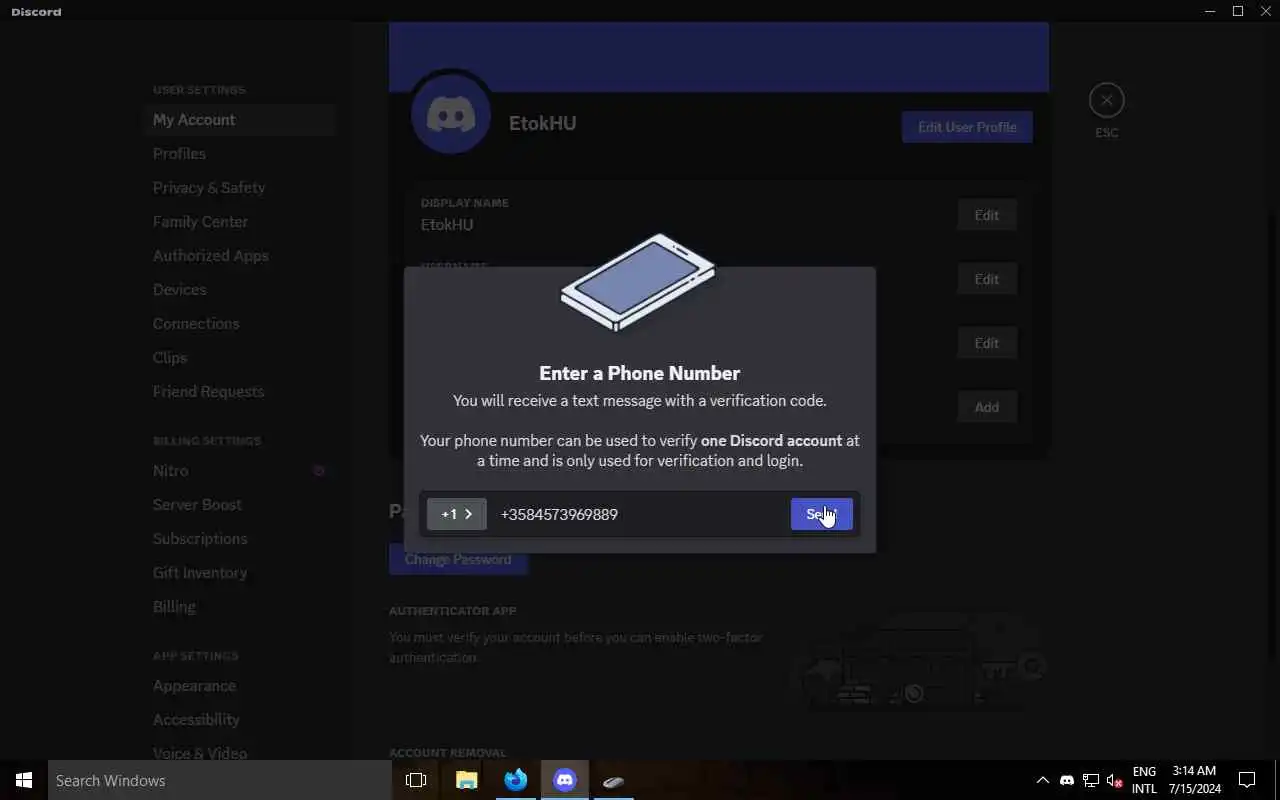Open clock showing 3:14 AM
Screen dimensions: 1280x800
click(x=1195, y=780)
